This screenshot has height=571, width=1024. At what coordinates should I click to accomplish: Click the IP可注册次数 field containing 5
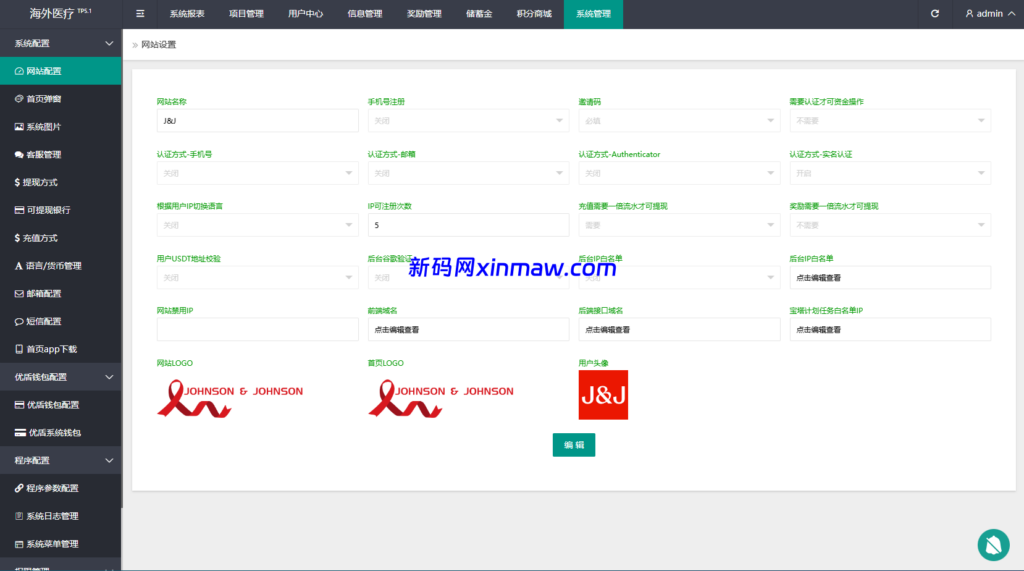tap(468, 225)
